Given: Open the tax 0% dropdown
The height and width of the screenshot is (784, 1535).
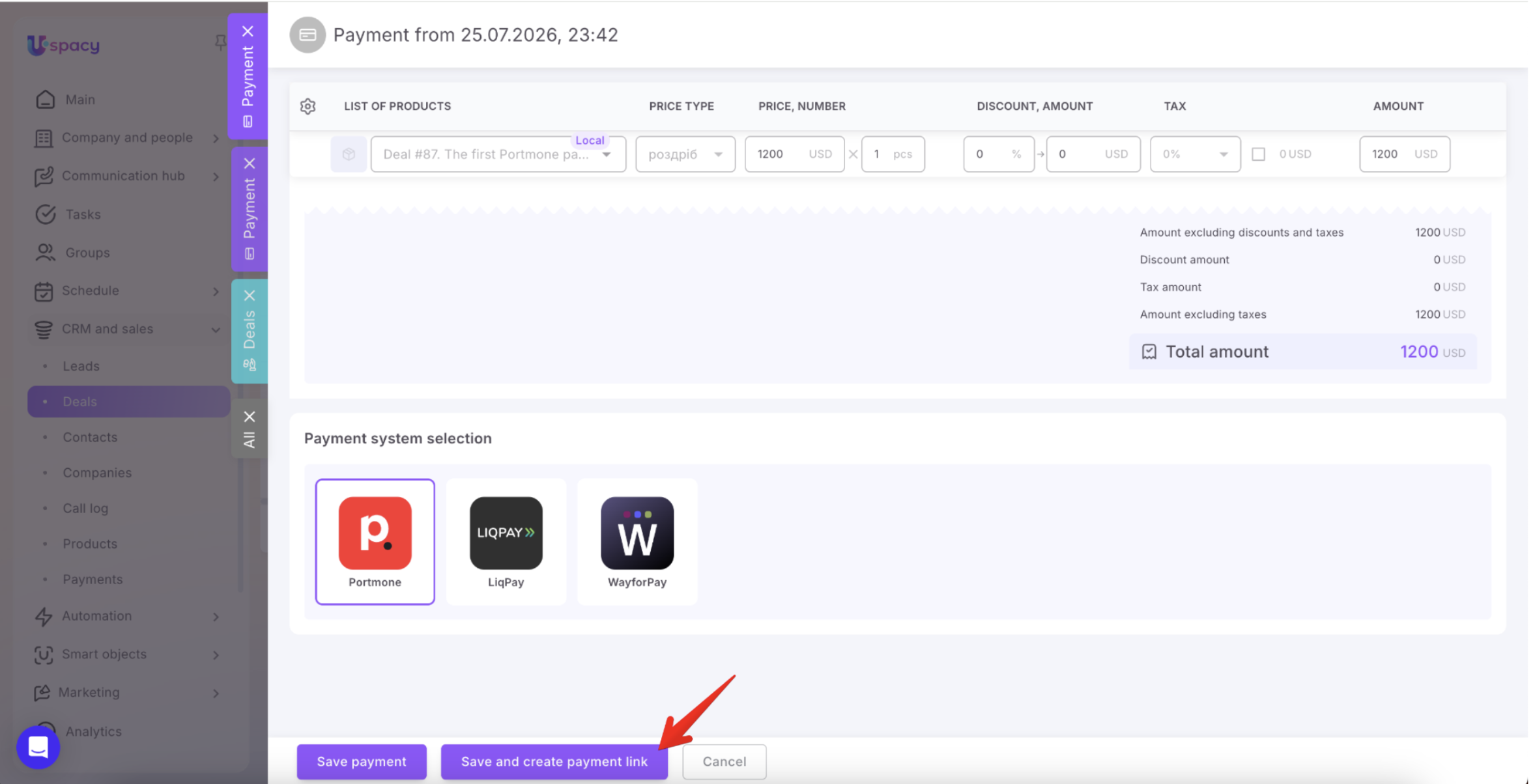Looking at the screenshot, I should pos(1195,154).
